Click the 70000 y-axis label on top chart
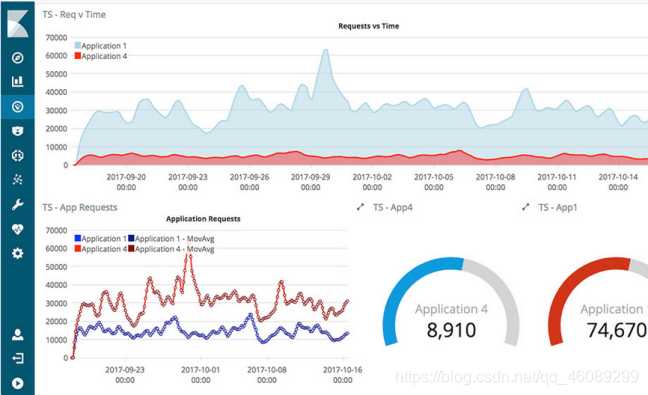 56,38
